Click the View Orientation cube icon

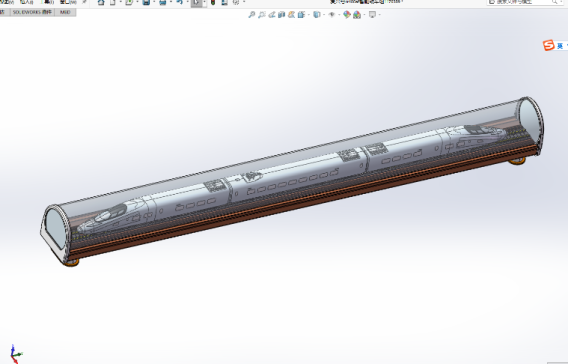click(x=301, y=14)
